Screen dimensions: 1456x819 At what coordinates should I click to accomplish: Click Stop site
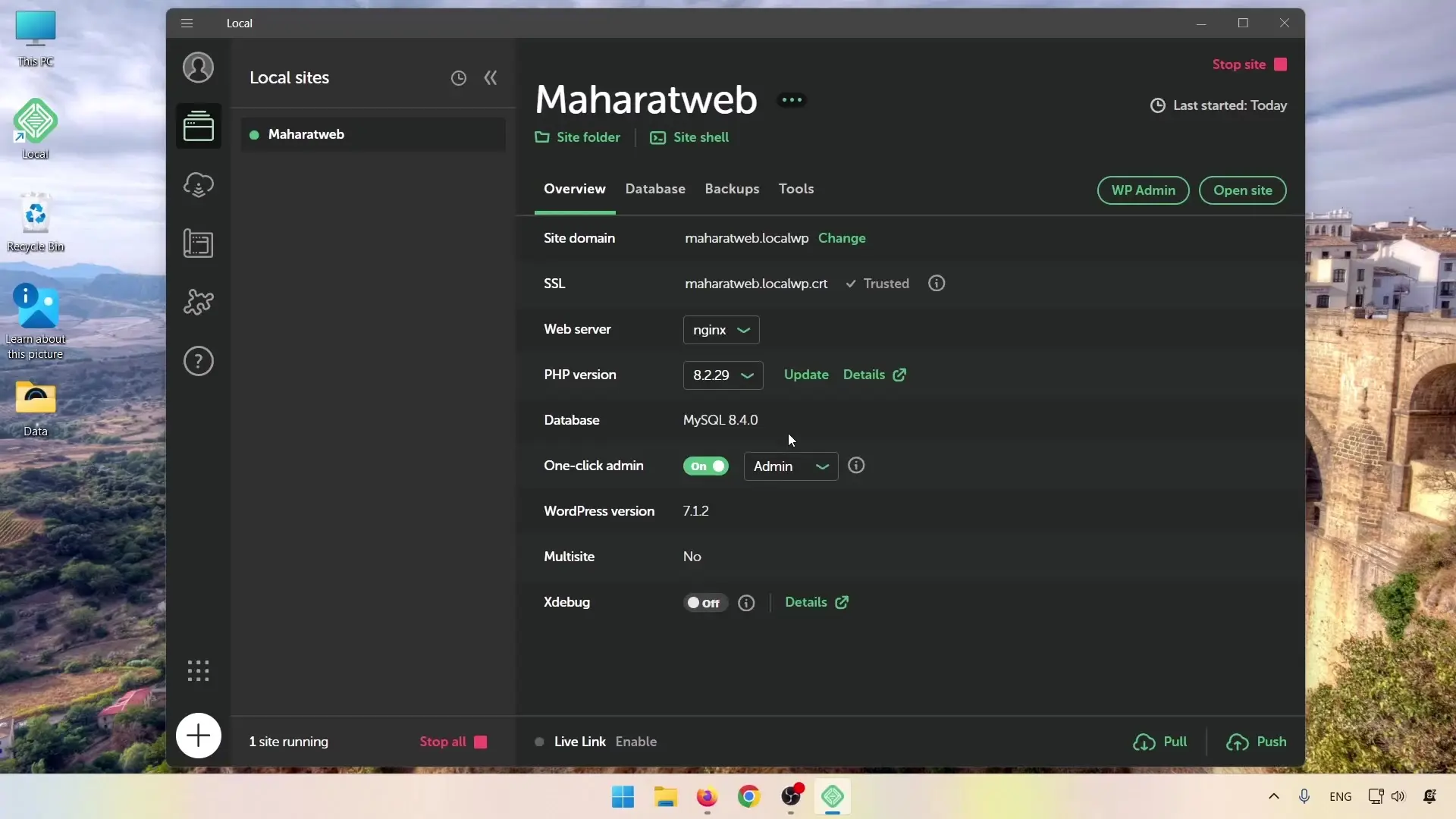pos(1250,64)
